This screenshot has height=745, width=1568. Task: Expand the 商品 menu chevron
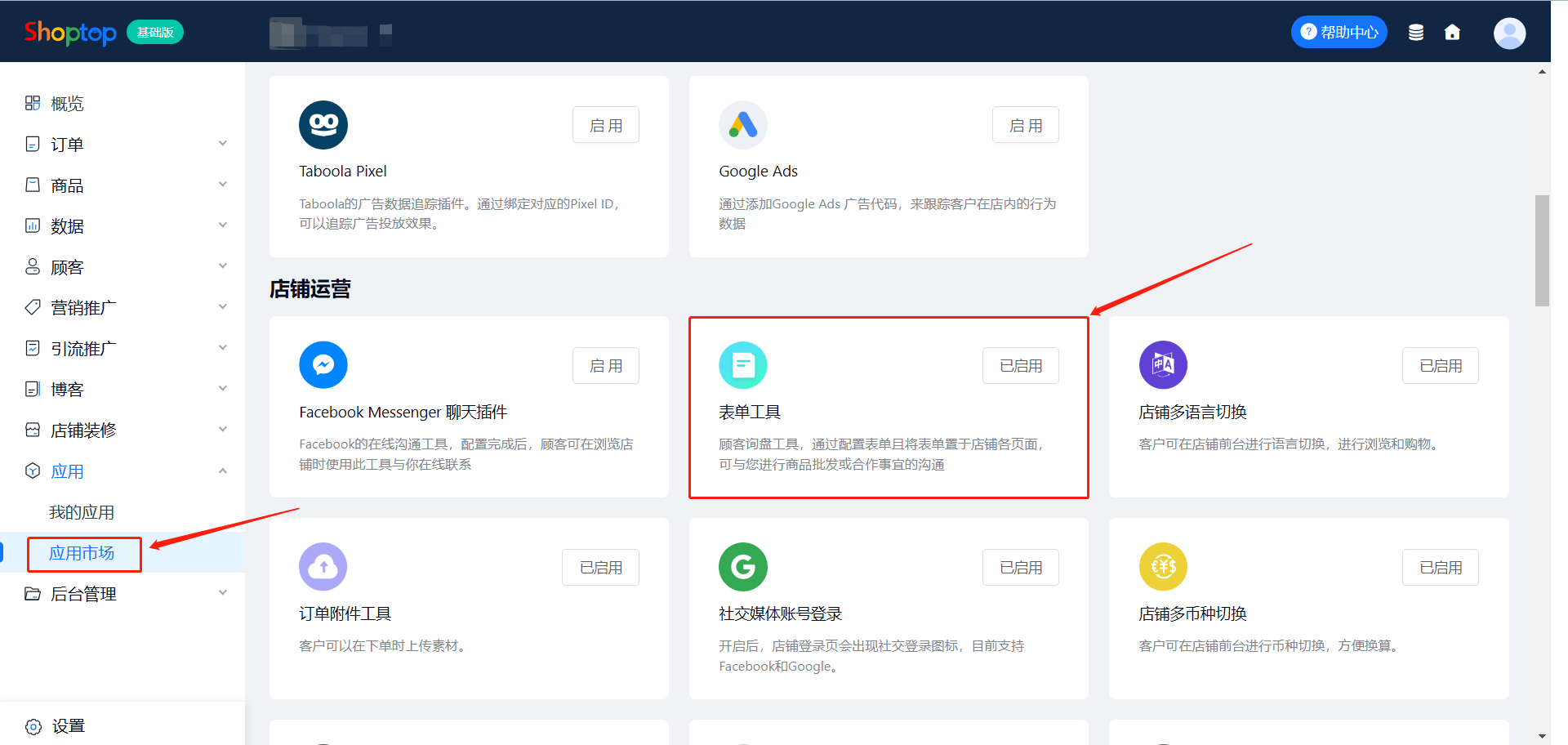click(x=222, y=185)
